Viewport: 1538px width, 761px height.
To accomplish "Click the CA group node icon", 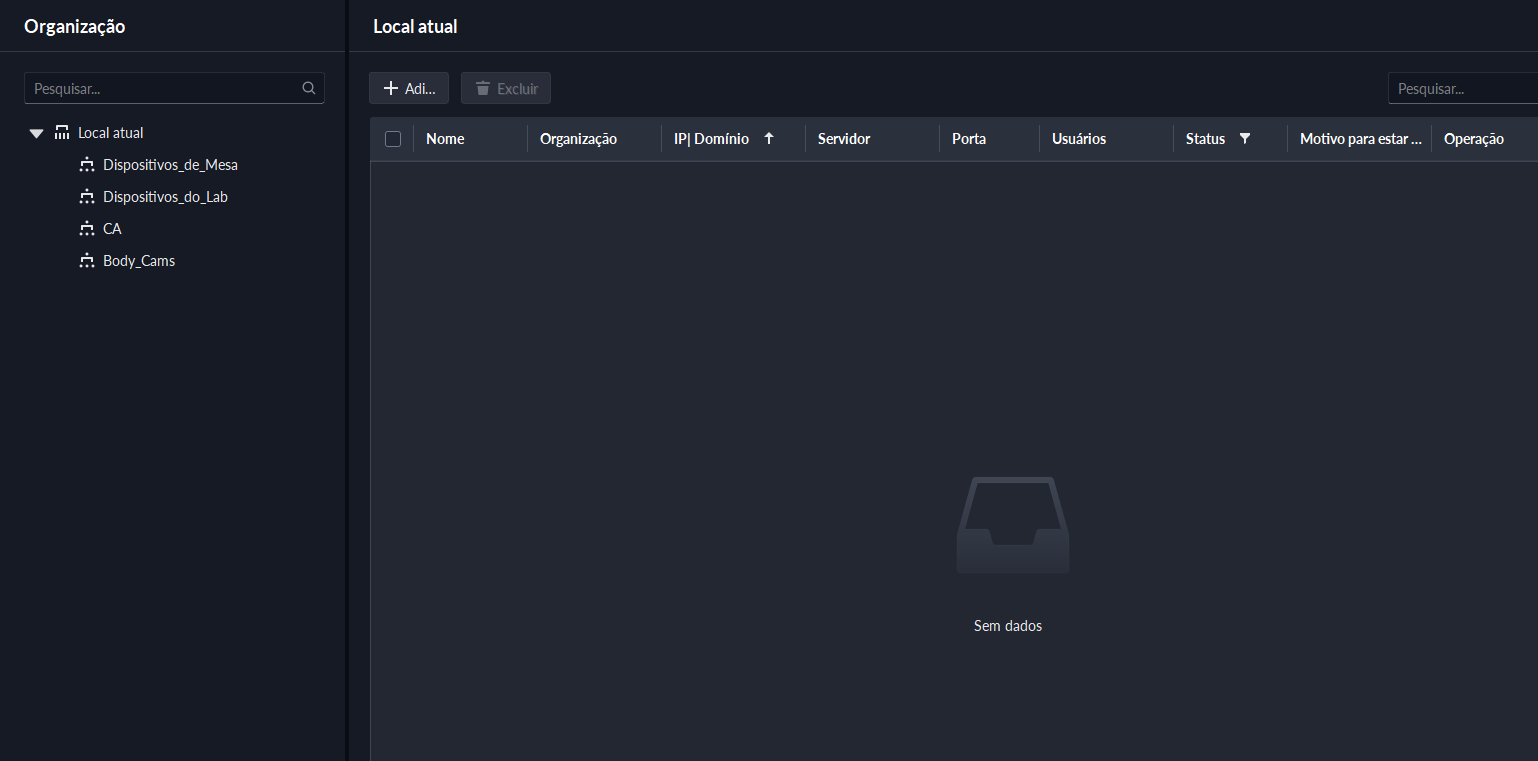I will [86, 229].
